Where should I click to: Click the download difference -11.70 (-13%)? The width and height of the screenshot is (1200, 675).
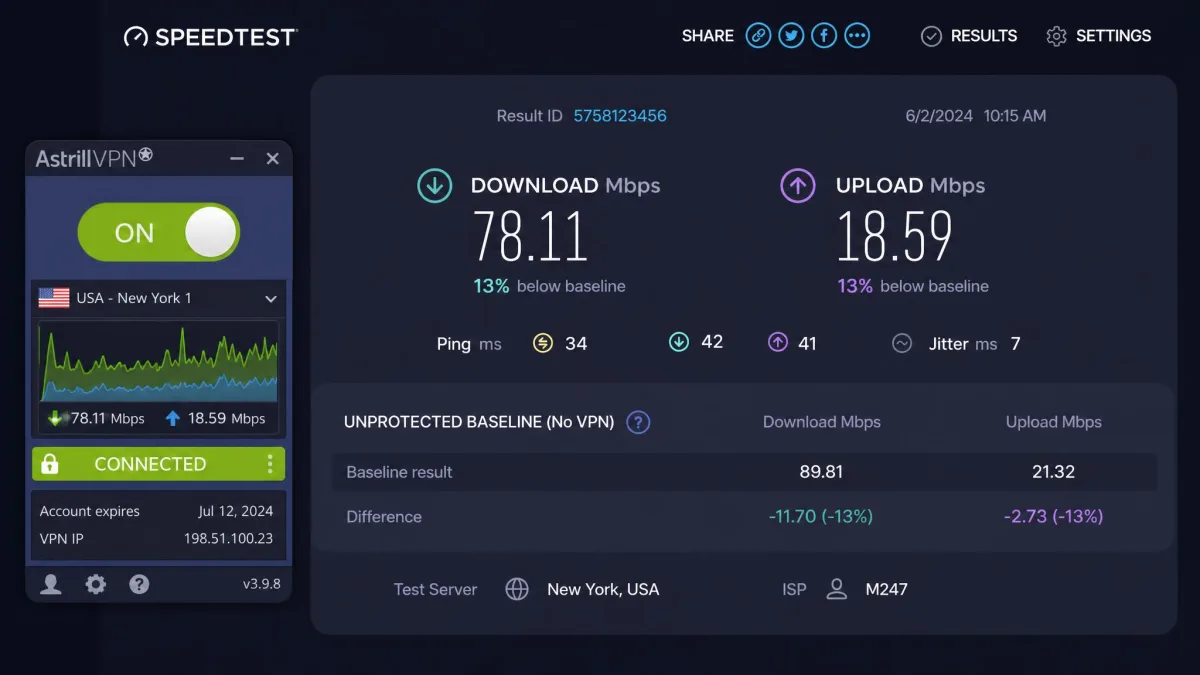(821, 517)
